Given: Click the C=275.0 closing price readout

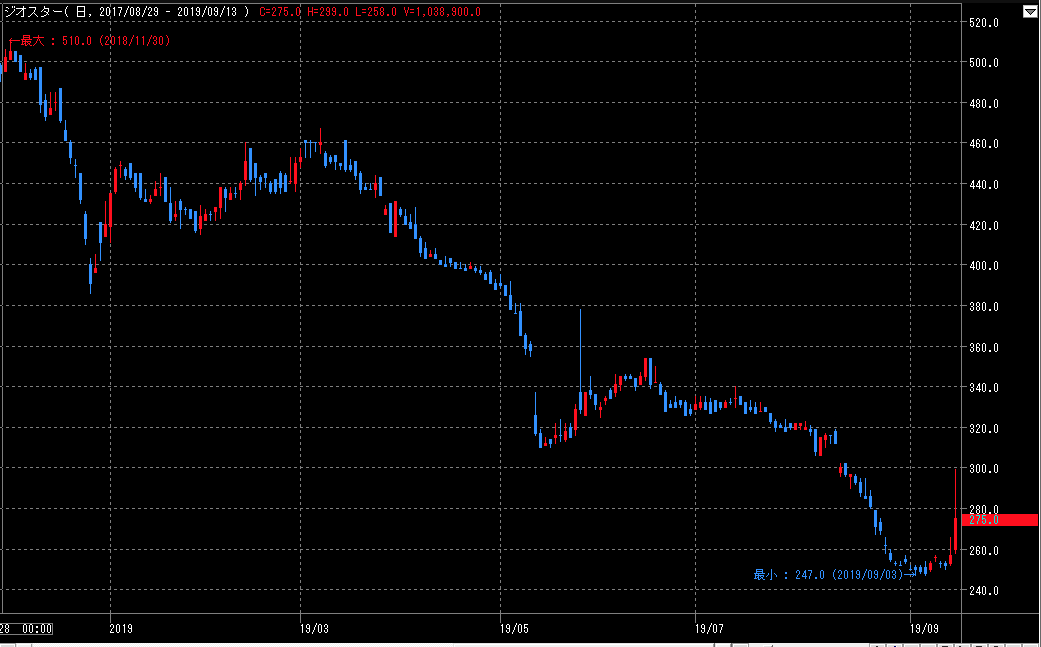Looking at the screenshot, I should point(280,11).
